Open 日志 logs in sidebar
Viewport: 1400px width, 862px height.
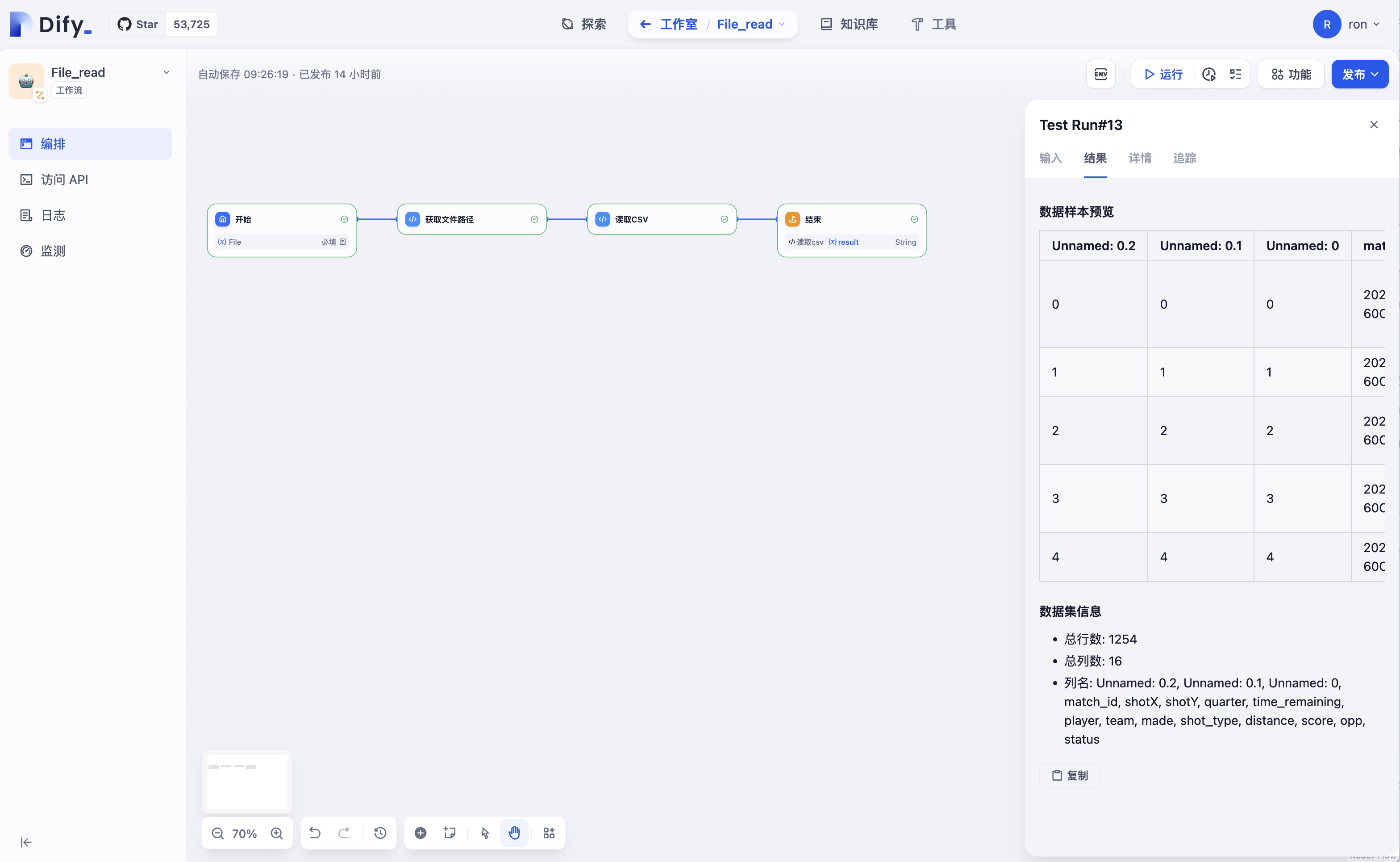[53, 215]
